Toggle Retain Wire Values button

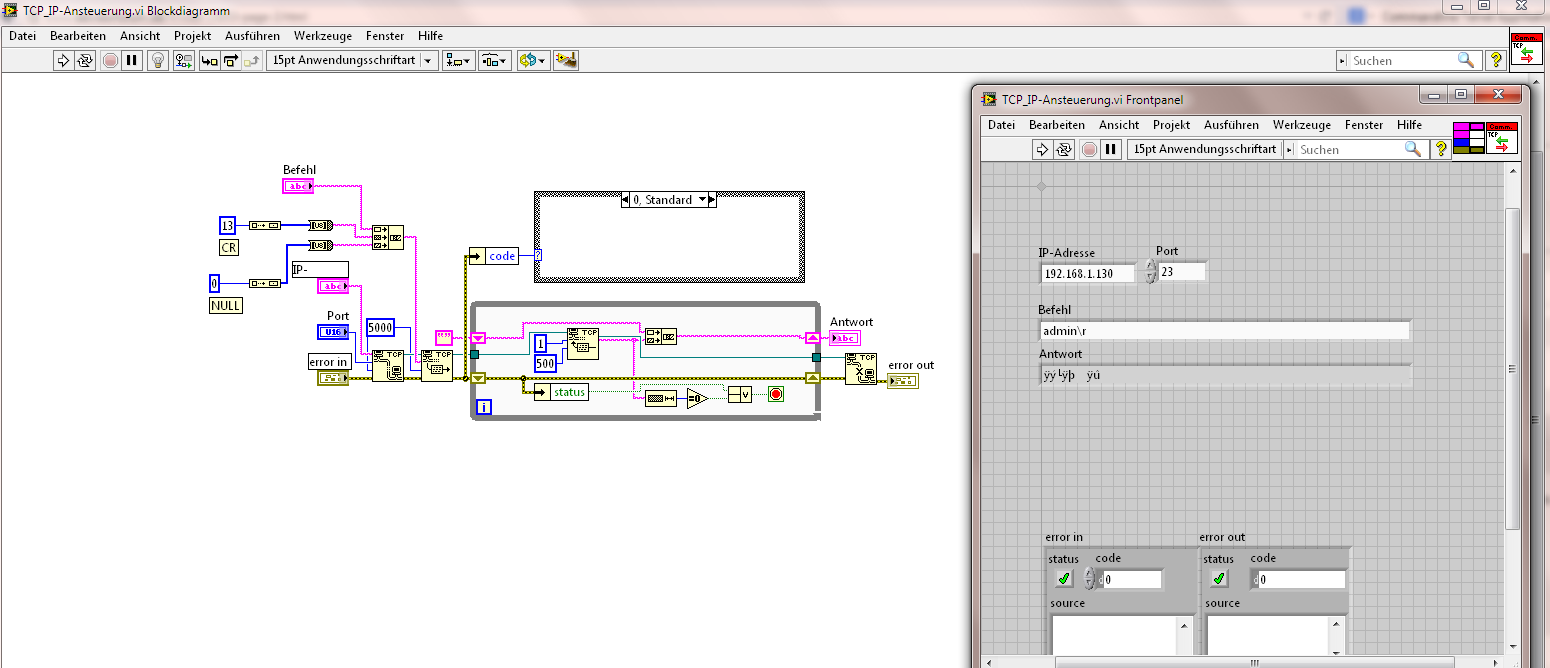coord(183,61)
